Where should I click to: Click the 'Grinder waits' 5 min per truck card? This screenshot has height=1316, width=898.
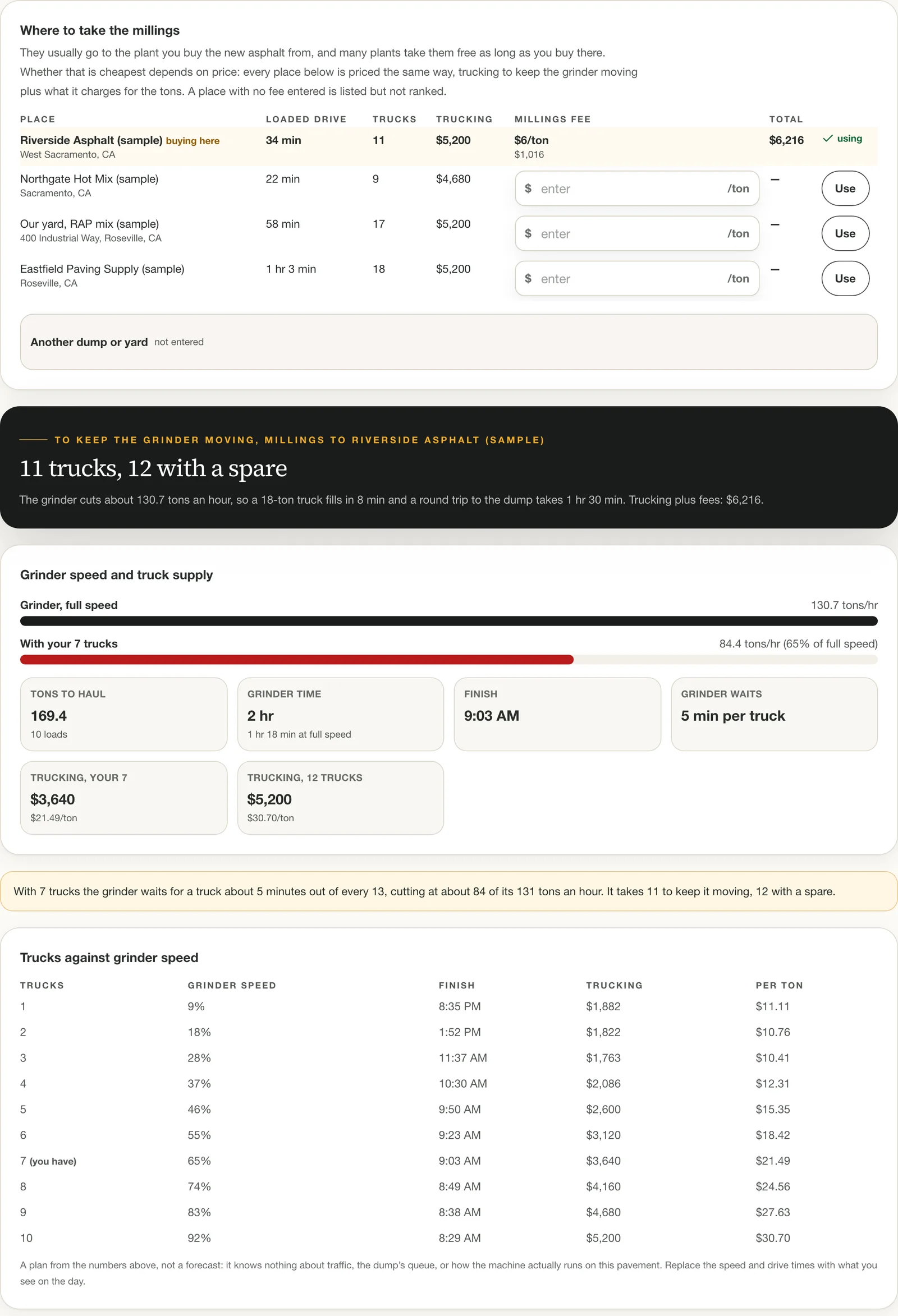click(775, 714)
